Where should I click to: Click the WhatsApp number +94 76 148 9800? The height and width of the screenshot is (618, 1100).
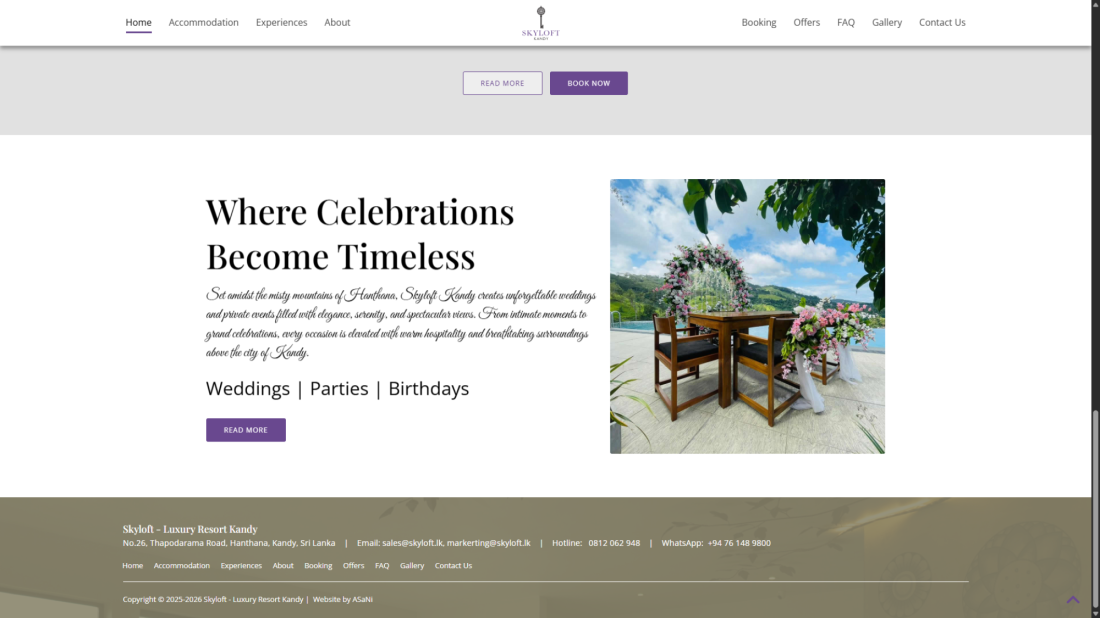click(739, 543)
